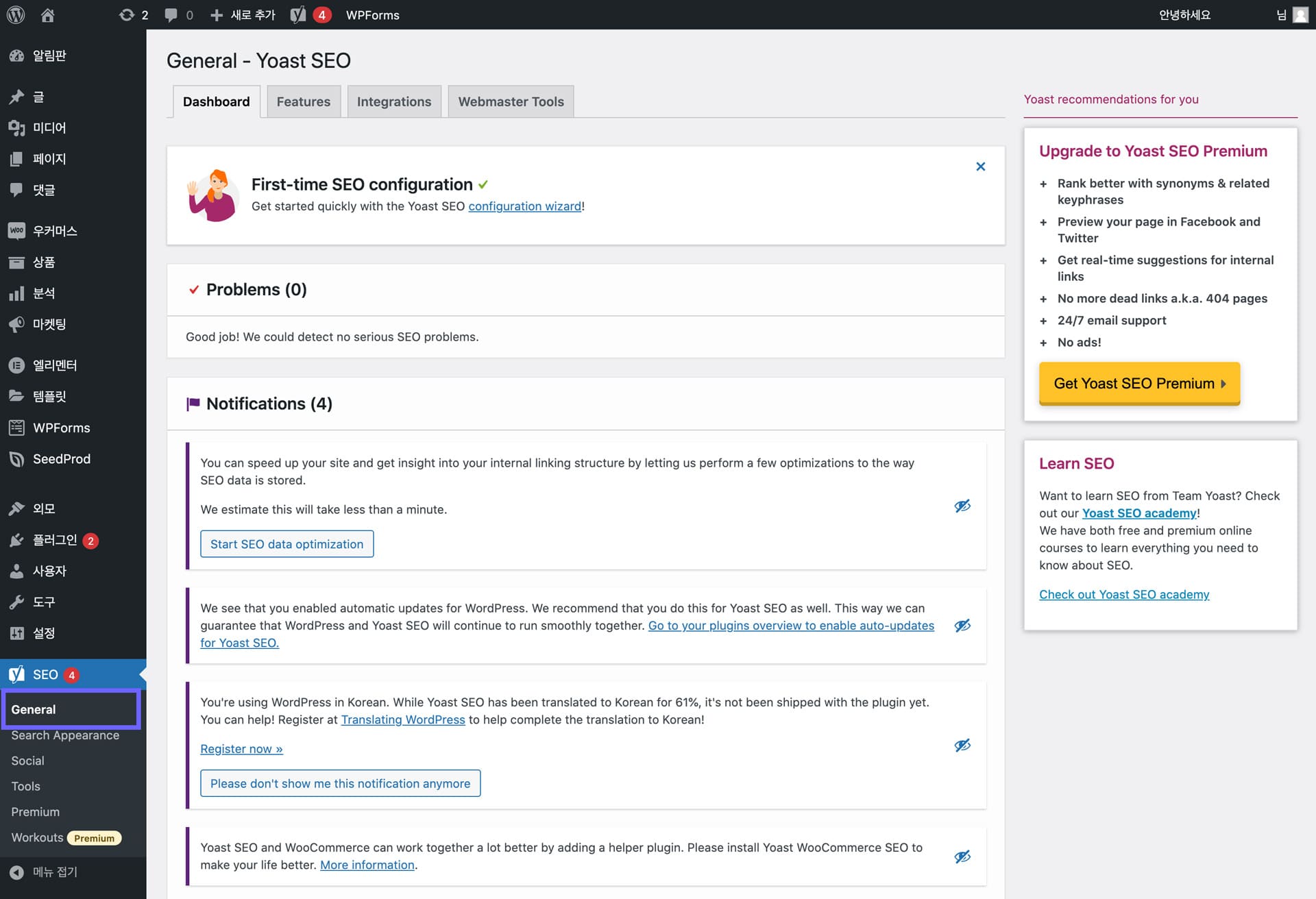Click the SeedProd icon in sidebar
This screenshot has width=1316, height=899.
(x=18, y=458)
